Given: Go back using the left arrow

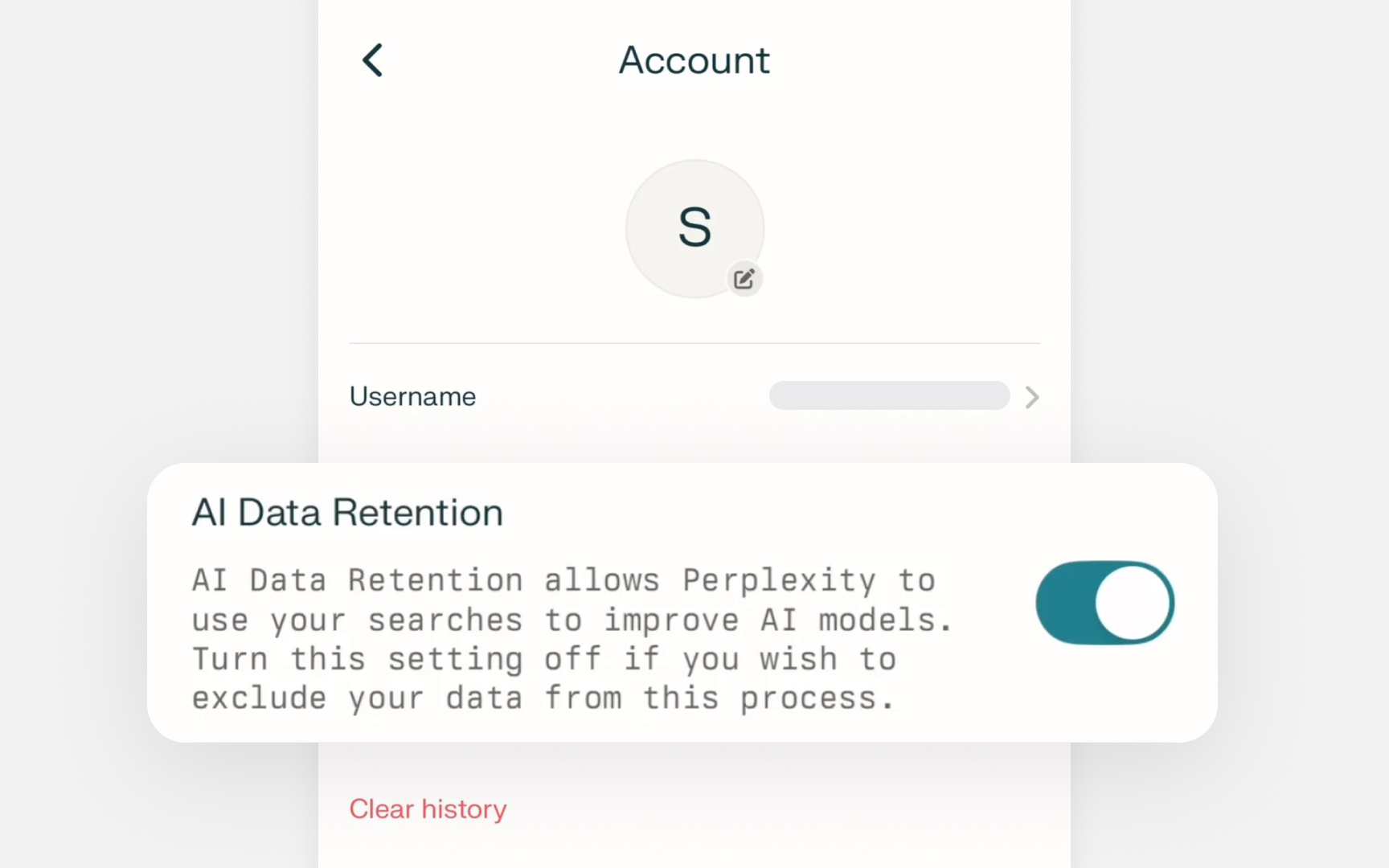Looking at the screenshot, I should point(372,60).
